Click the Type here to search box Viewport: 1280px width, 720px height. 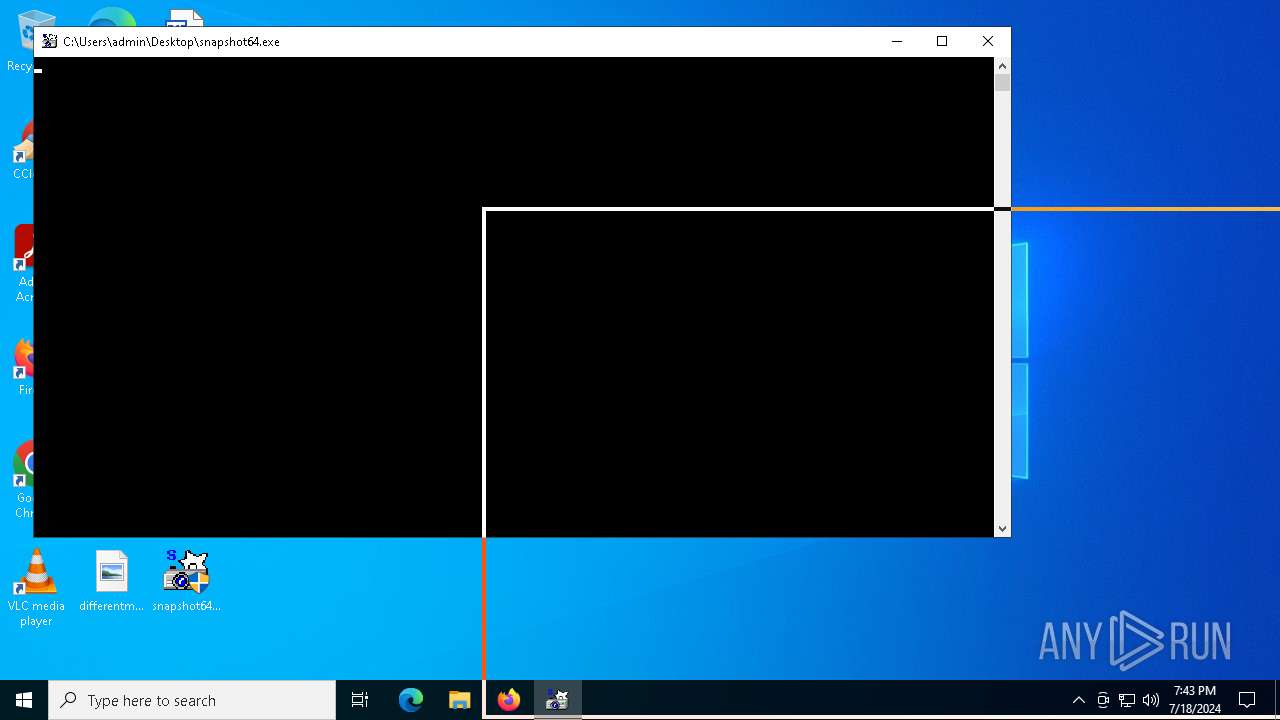coord(192,700)
